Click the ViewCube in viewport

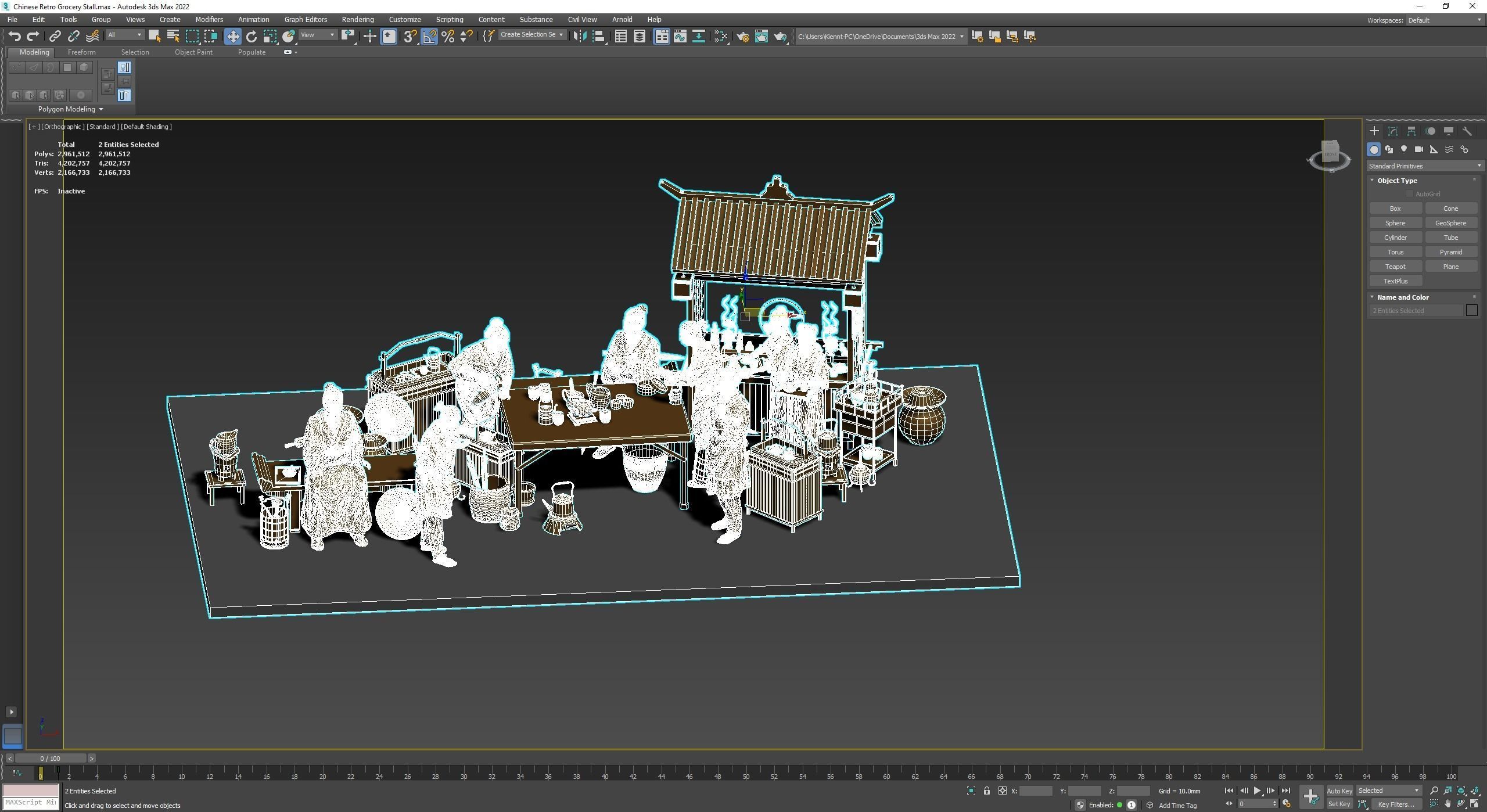(x=1330, y=156)
